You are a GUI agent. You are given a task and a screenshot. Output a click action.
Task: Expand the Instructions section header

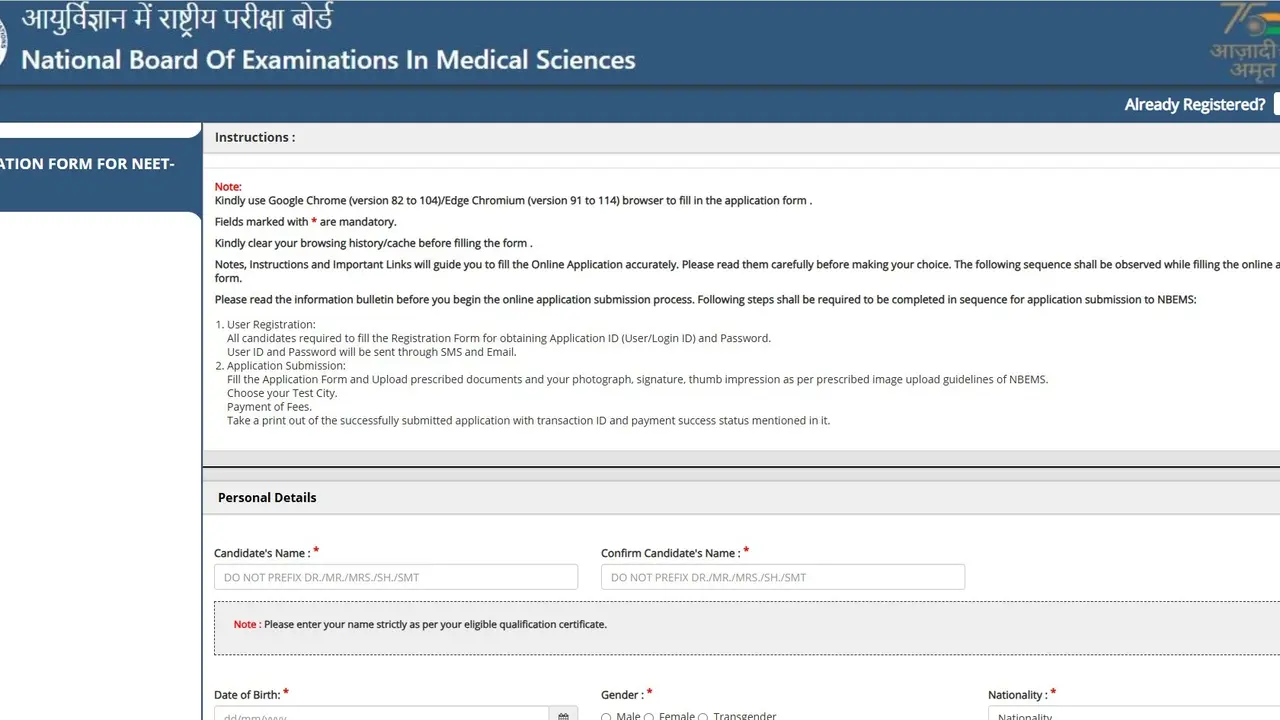coord(255,137)
